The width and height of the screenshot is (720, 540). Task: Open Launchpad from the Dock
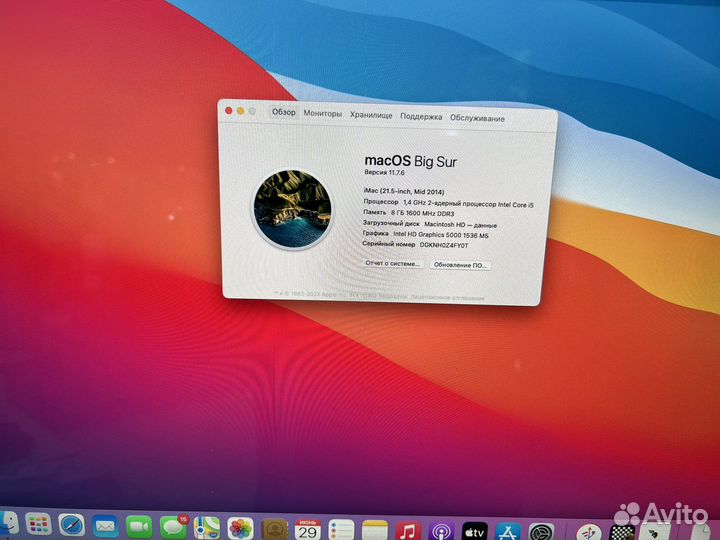pyautogui.click(x=38, y=523)
